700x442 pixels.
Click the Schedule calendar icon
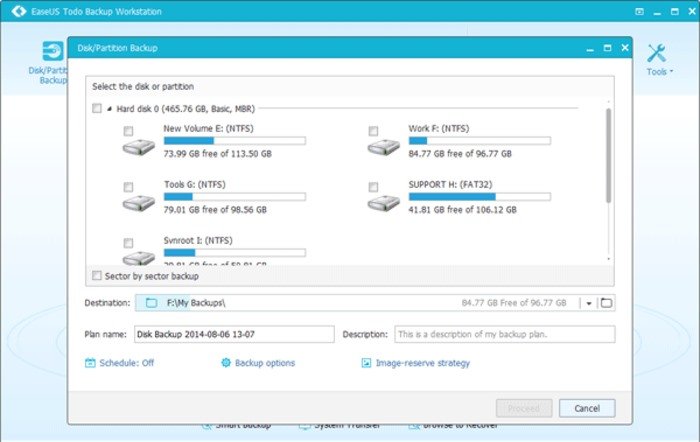(90, 363)
